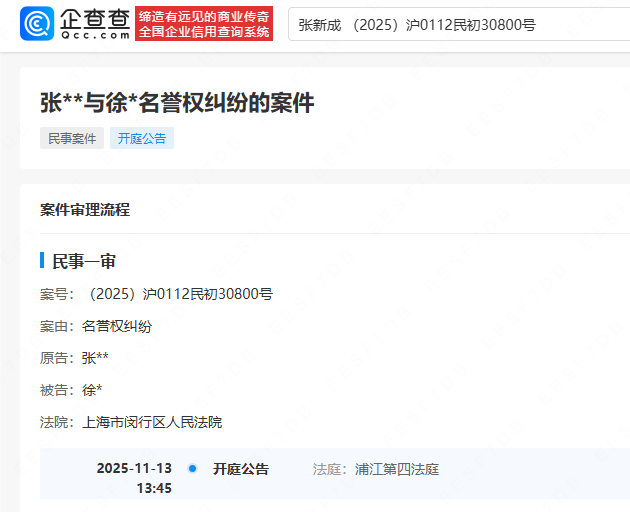
Task: Click the 13:45 hearing time
Action: click(154, 488)
